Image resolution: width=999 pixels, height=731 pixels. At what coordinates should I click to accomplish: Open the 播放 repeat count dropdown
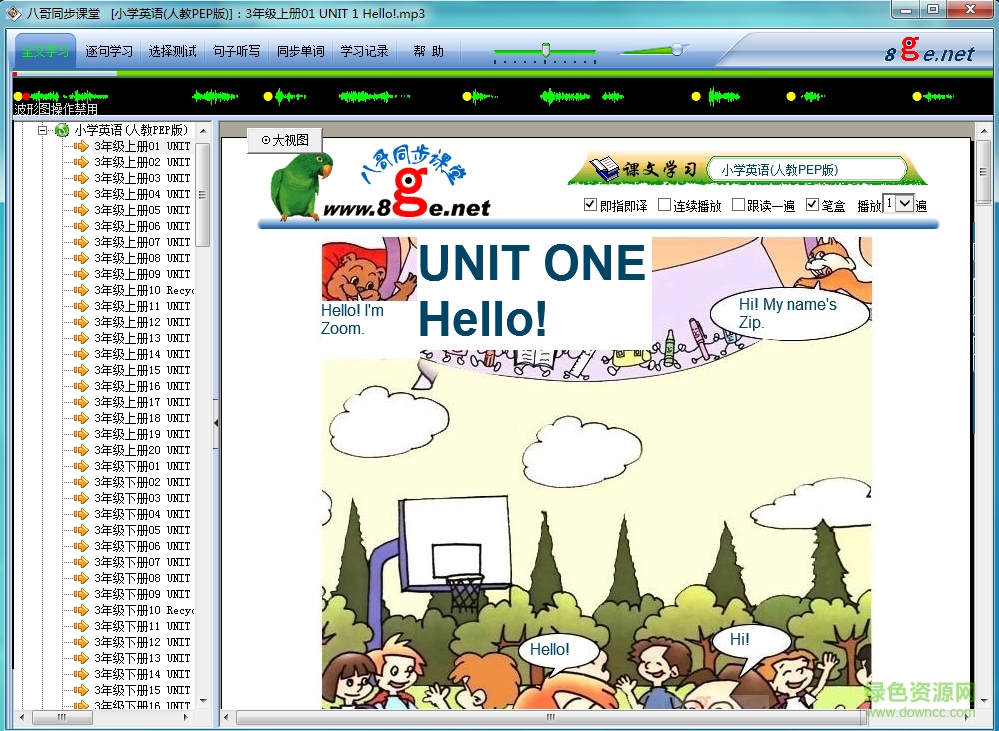point(905,203)
